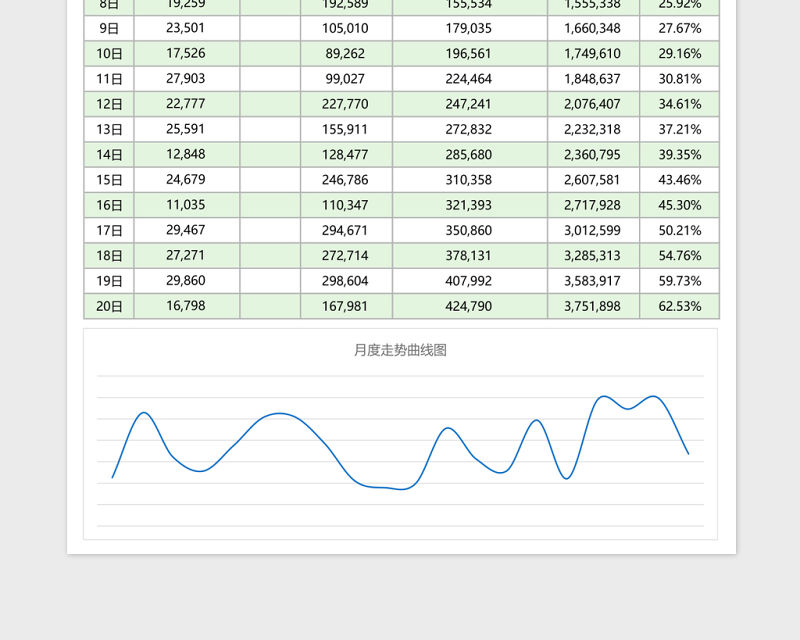Select the cell with value 11,035
Image resolution: width=800 pixels, height=640 pixels.
(x=186, y=205)
